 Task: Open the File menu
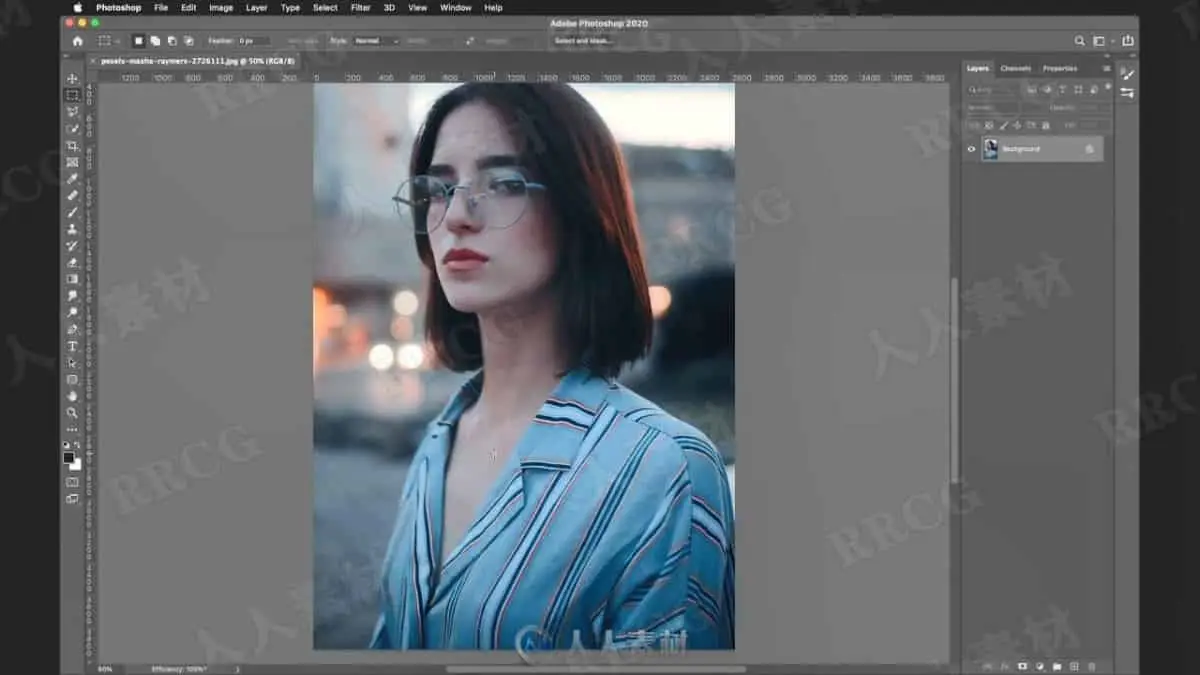click(x=160, y=7)
